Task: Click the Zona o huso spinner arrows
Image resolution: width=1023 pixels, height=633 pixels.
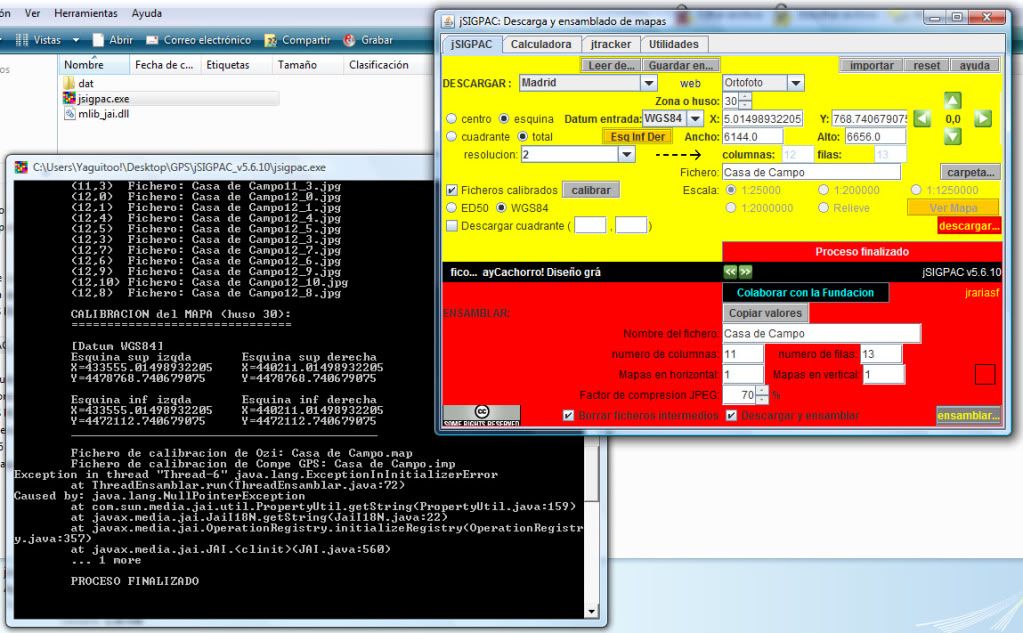Action: pyautogui.click(x=745, y=101)
